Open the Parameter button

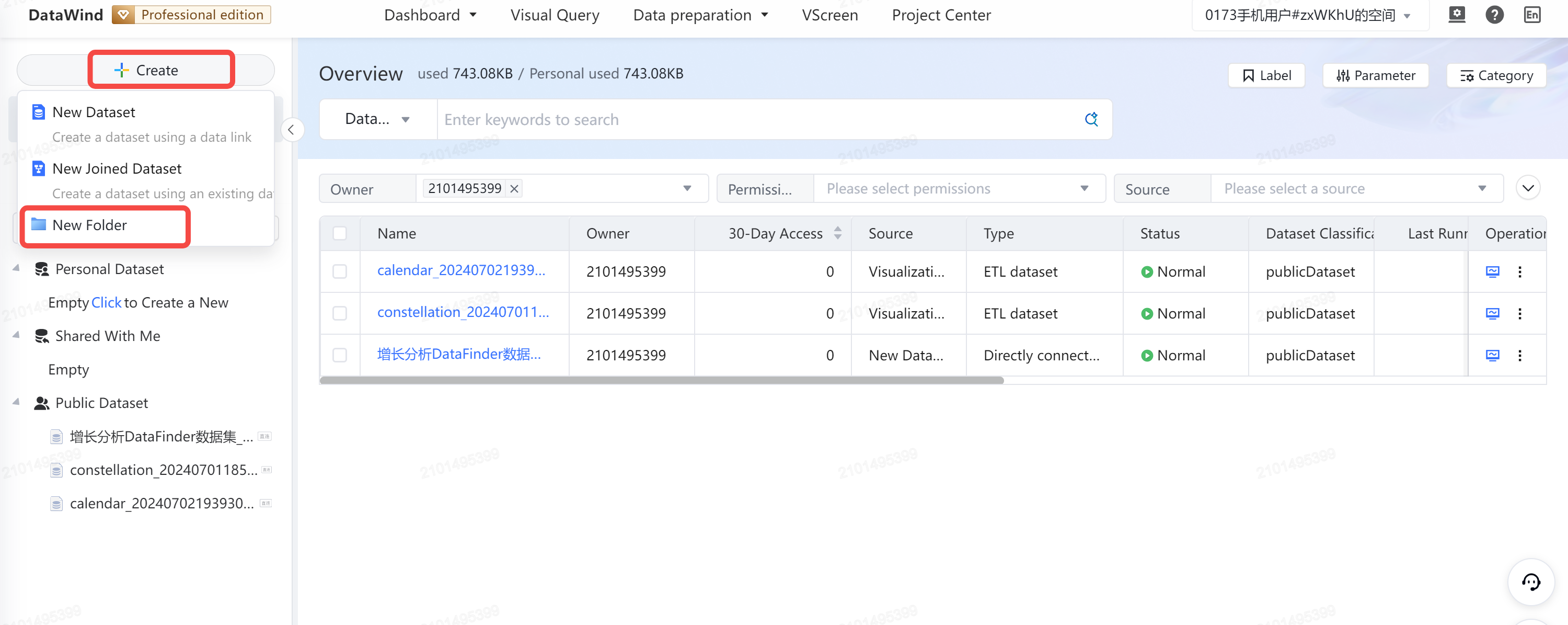point(1376,75)
